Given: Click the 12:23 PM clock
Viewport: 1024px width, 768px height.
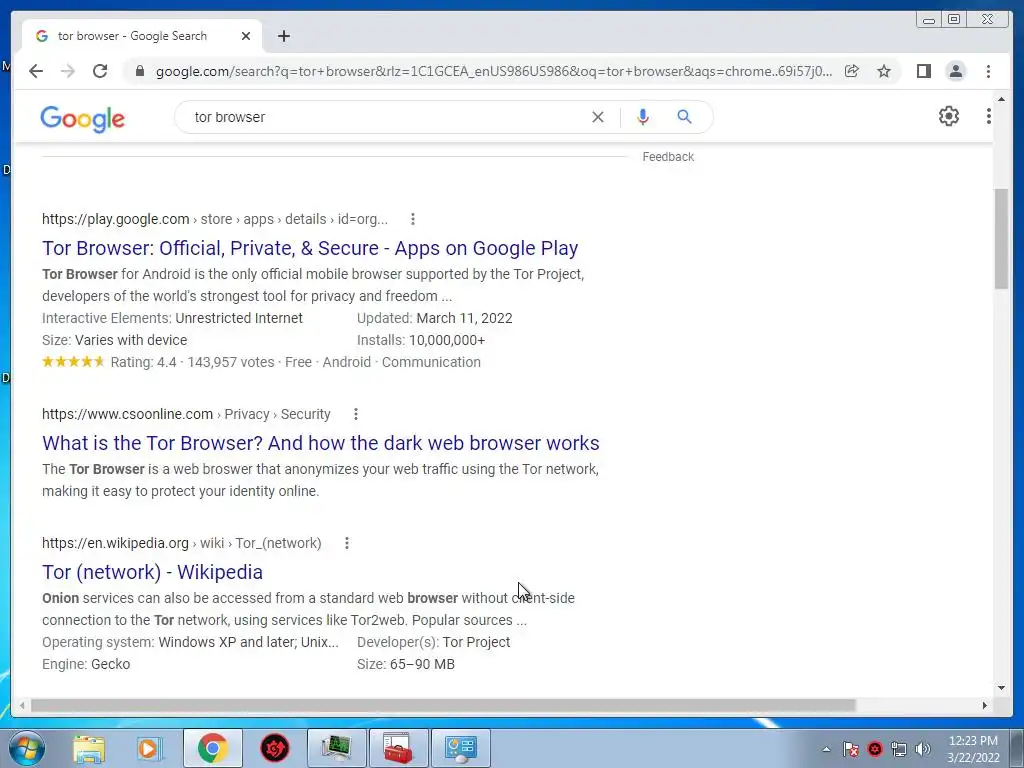Looking at the screenshot, I should pyautogui.click(x=973, y=741).
